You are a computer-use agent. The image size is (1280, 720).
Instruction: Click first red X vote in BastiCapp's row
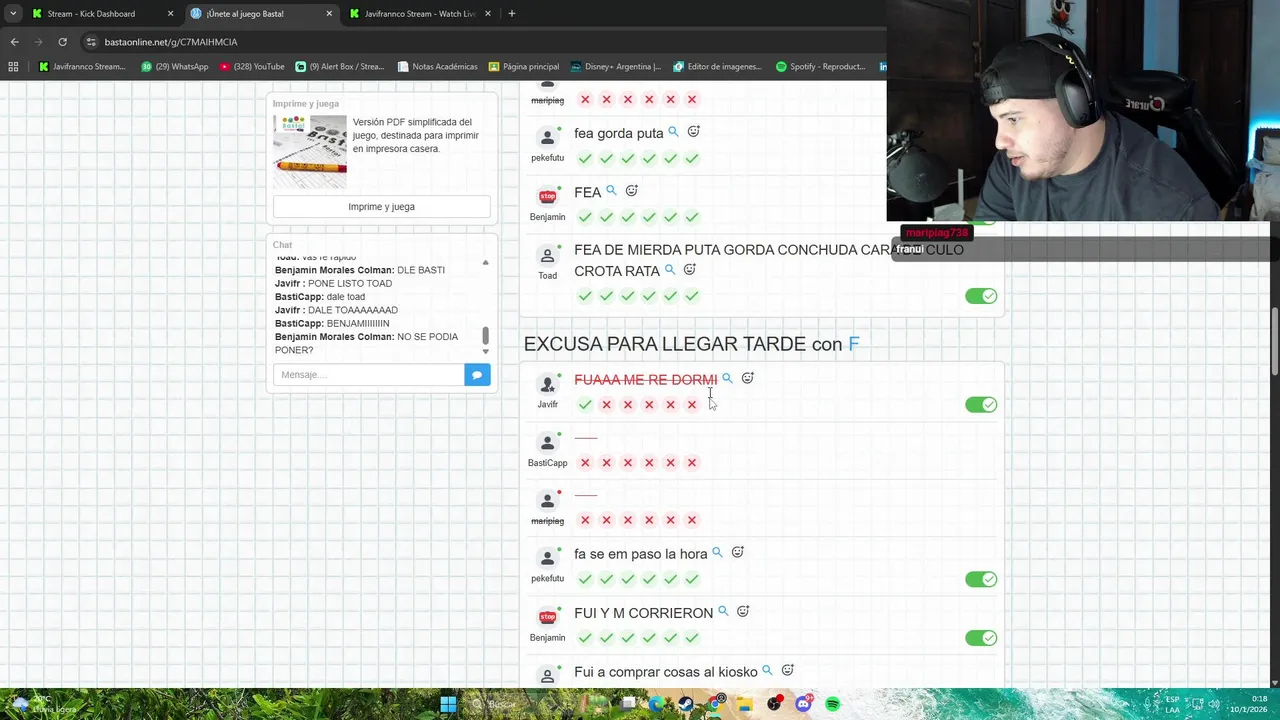tap(585, 463)
